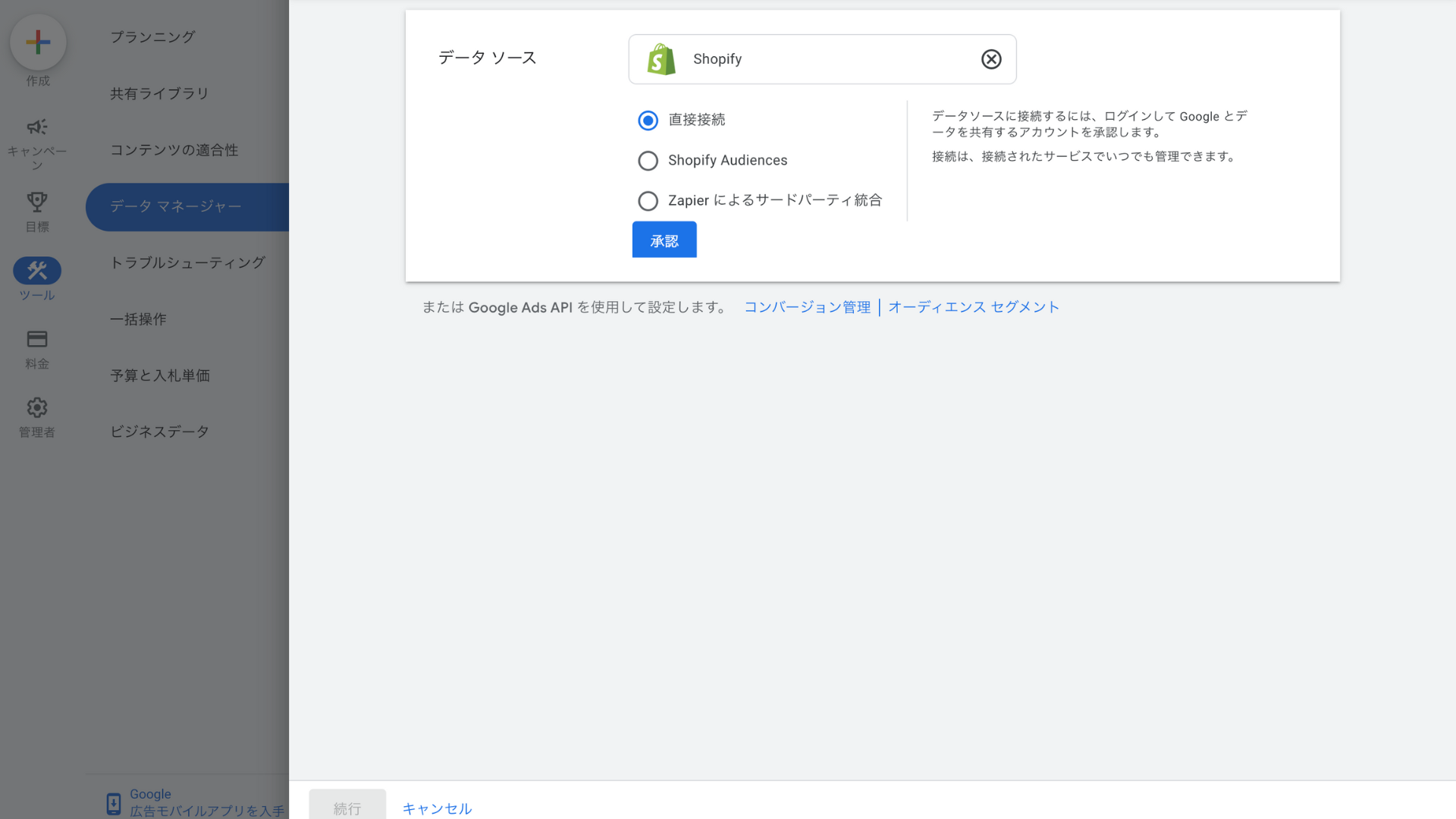Image resolution: width=1456 pixels, height=819 pixels.
Task: Open the キャンペーン megaphone icon
Action: 36,127
